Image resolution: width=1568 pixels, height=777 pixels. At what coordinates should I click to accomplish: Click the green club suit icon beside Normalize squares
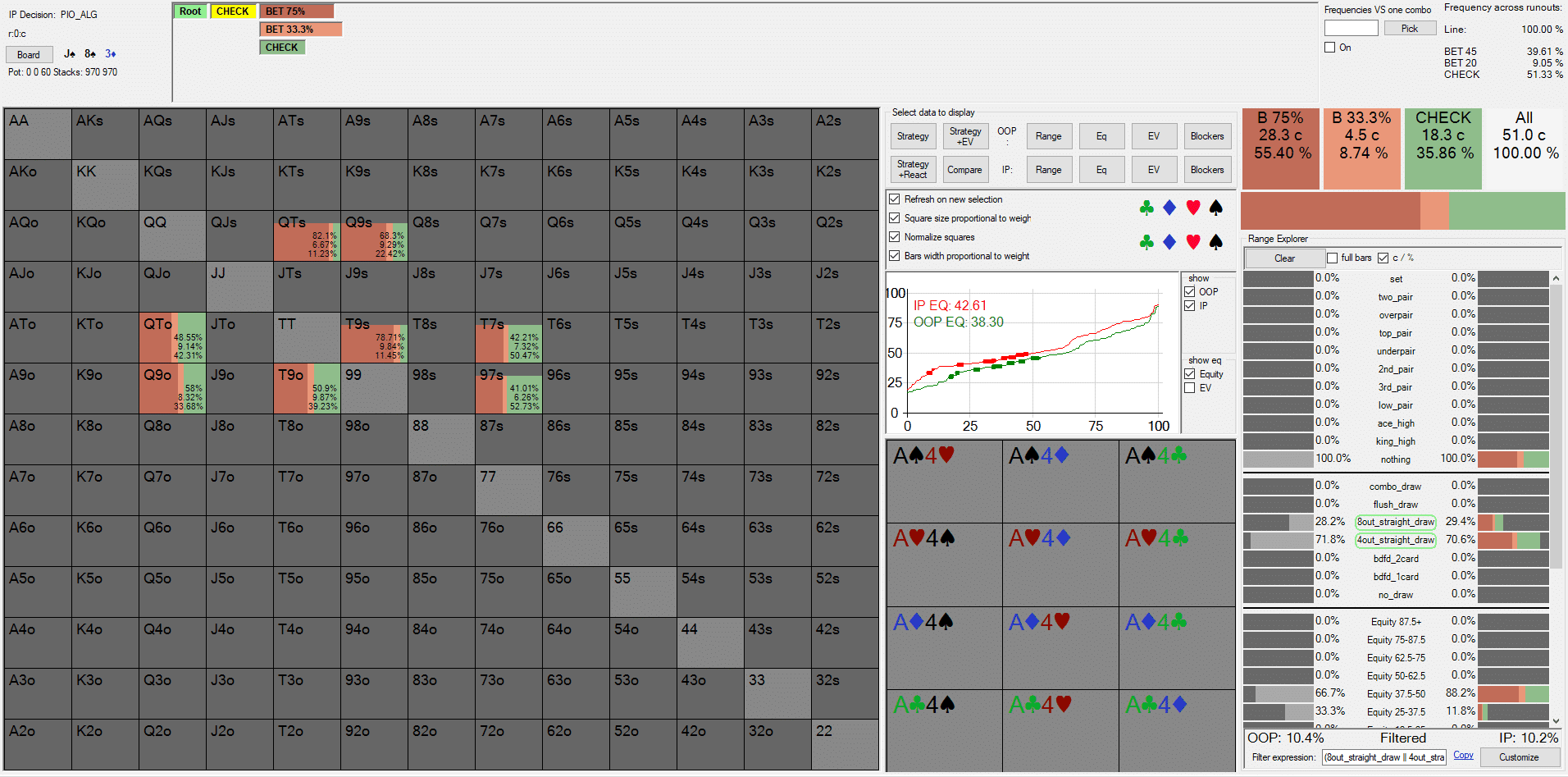point(1146,242)
